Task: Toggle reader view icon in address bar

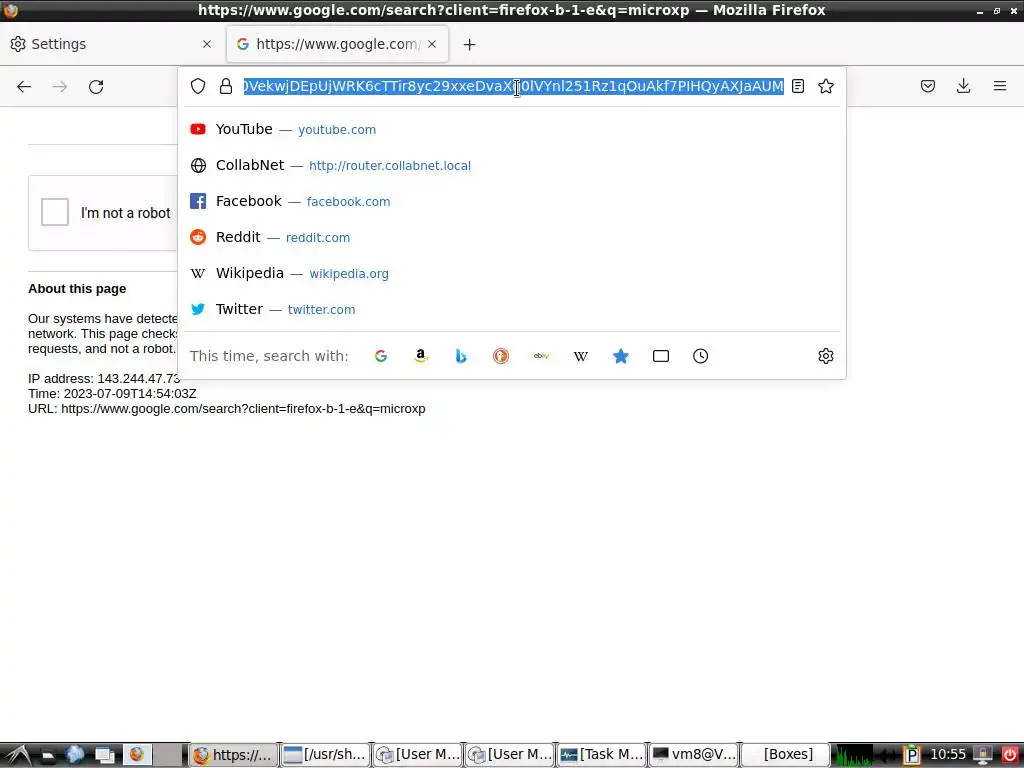Action: coord(797,86)
